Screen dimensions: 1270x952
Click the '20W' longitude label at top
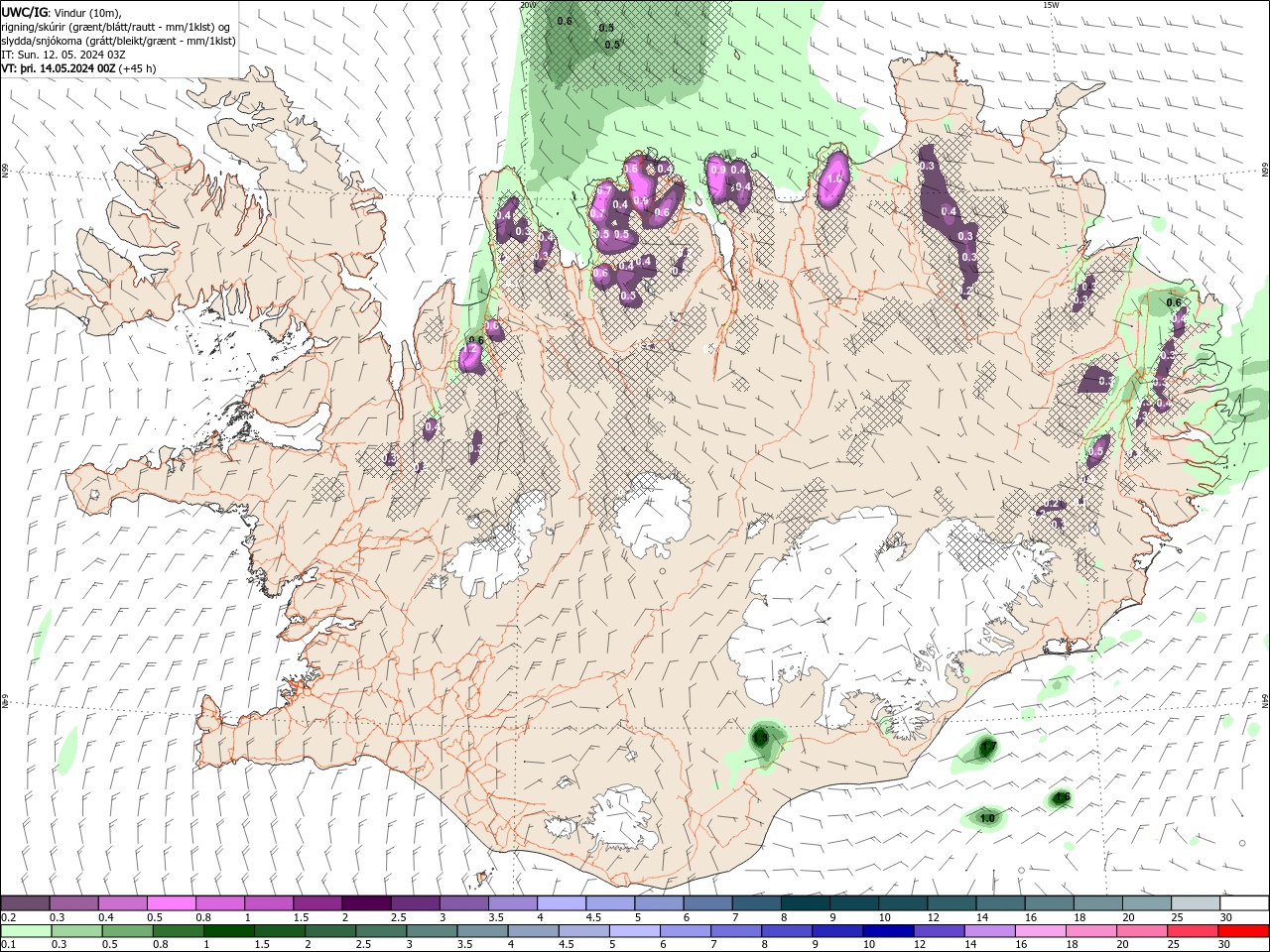(528, 5)
